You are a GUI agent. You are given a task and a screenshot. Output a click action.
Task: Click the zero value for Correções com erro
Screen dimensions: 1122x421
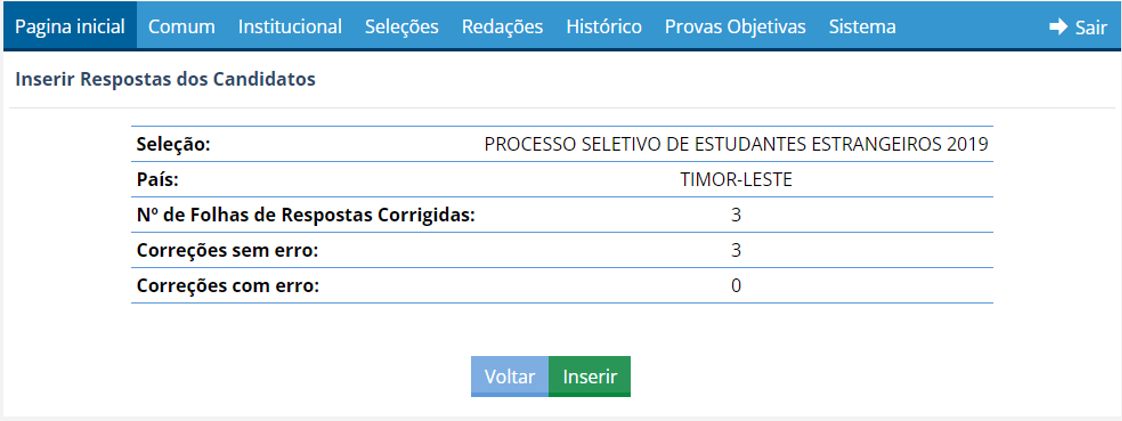pos(736,286)
